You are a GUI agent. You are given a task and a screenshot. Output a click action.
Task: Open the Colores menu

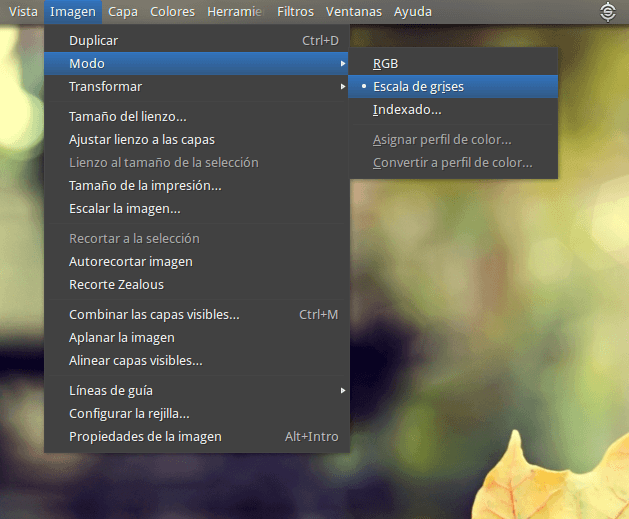coord(172,12)
